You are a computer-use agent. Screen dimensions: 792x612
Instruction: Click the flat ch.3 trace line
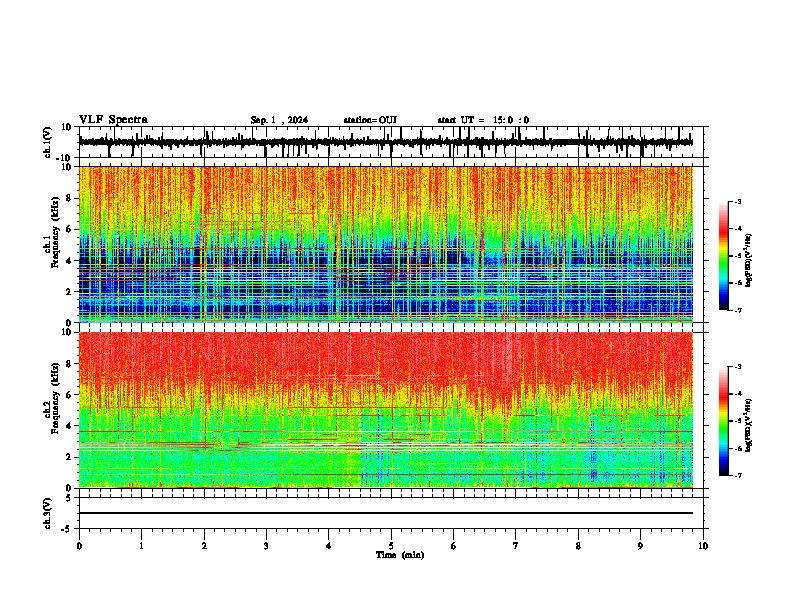(386, 513)
